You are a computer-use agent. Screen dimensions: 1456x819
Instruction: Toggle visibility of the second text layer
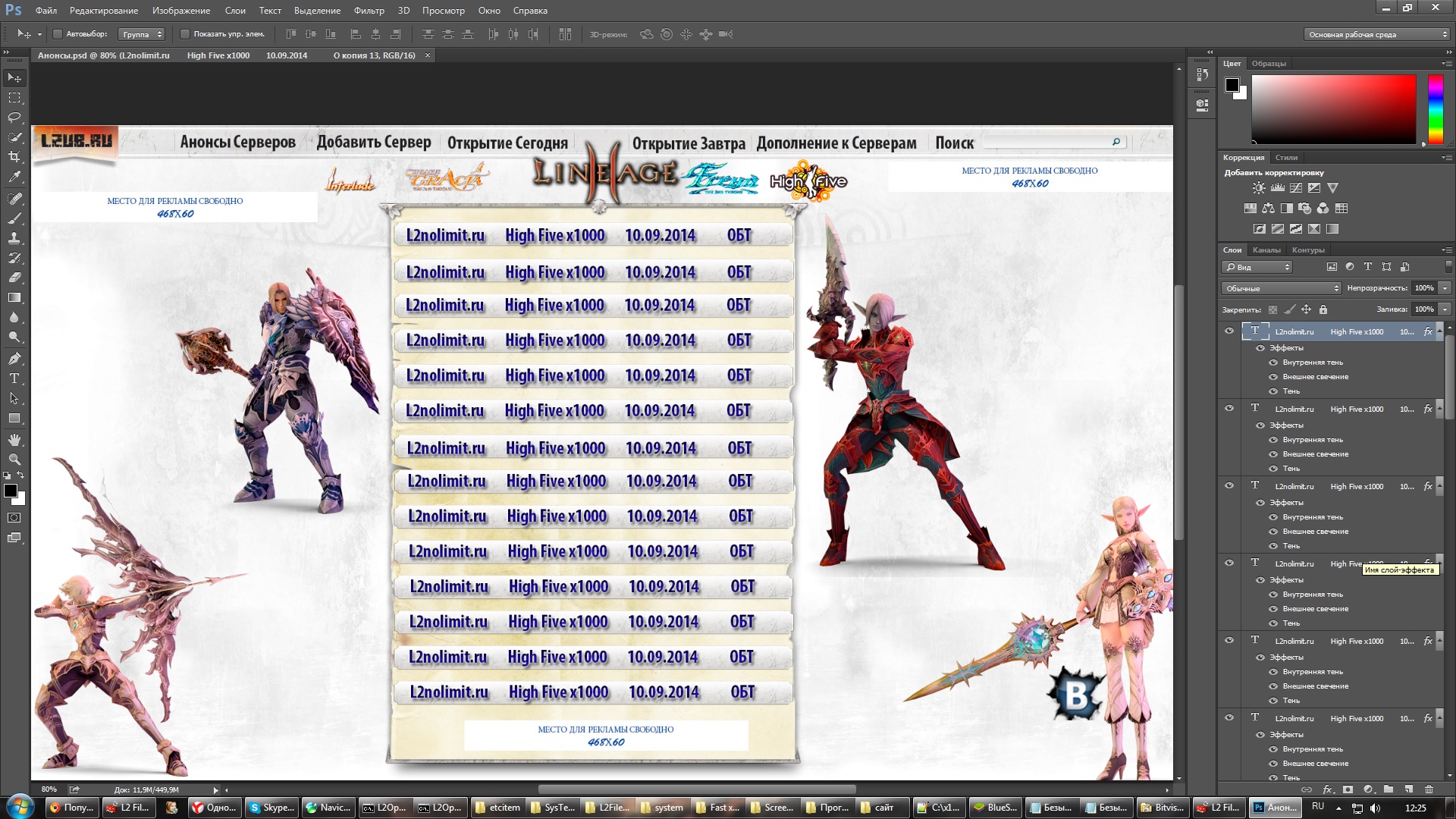point(1229,408)
